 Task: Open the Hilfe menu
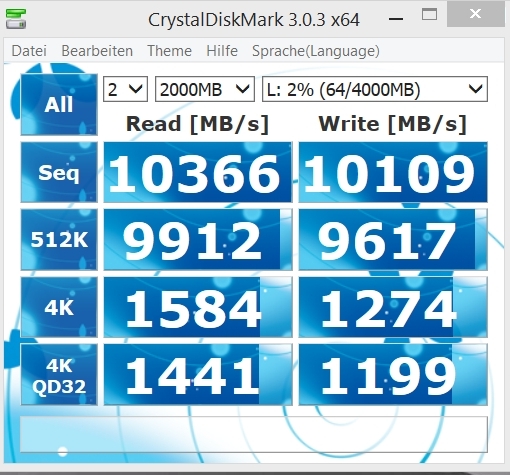point(222,51)
